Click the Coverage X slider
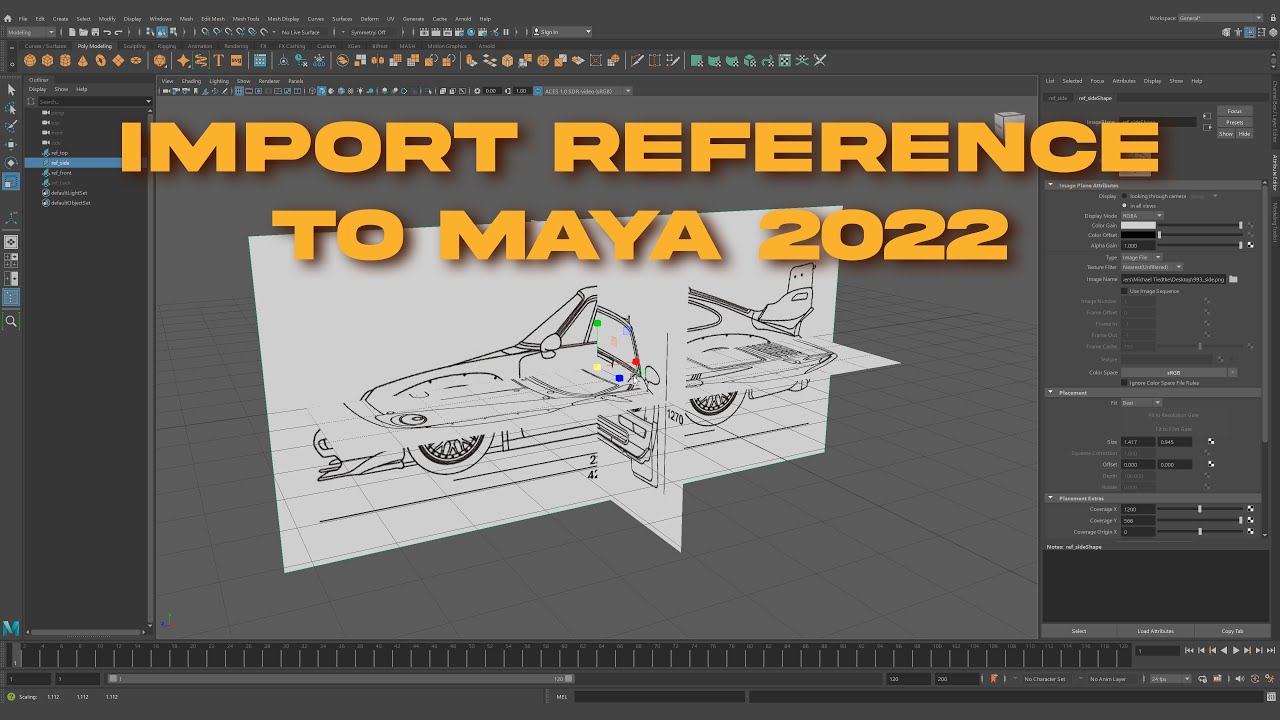Image resolution: width=1280 pixels, height=720 pixels. [1200, 509]
